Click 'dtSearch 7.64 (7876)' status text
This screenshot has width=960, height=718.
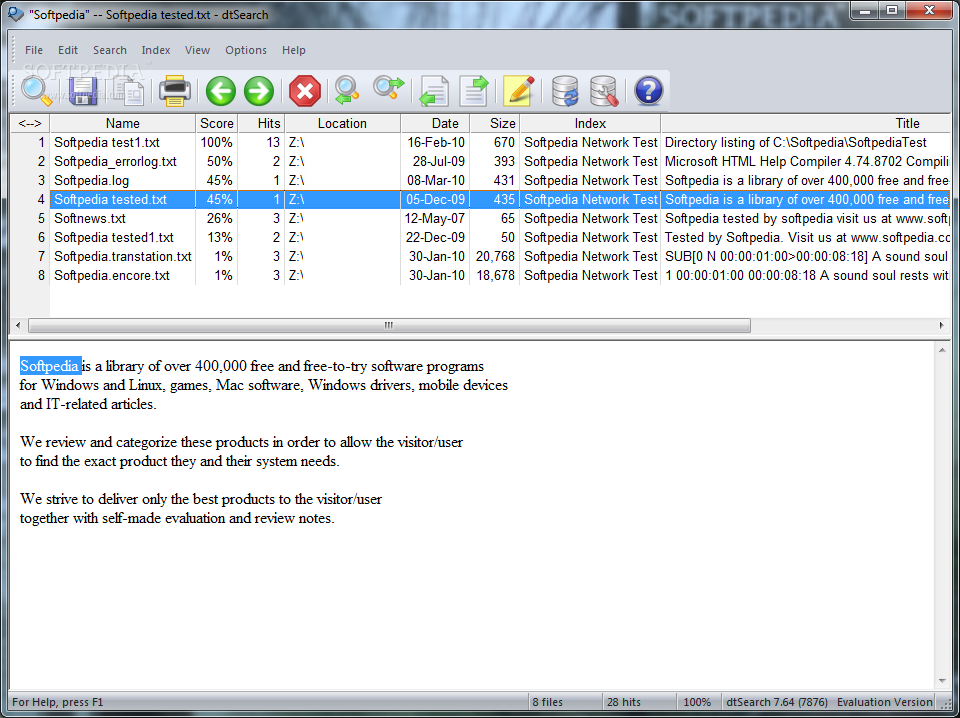click(x=776, y=702)
